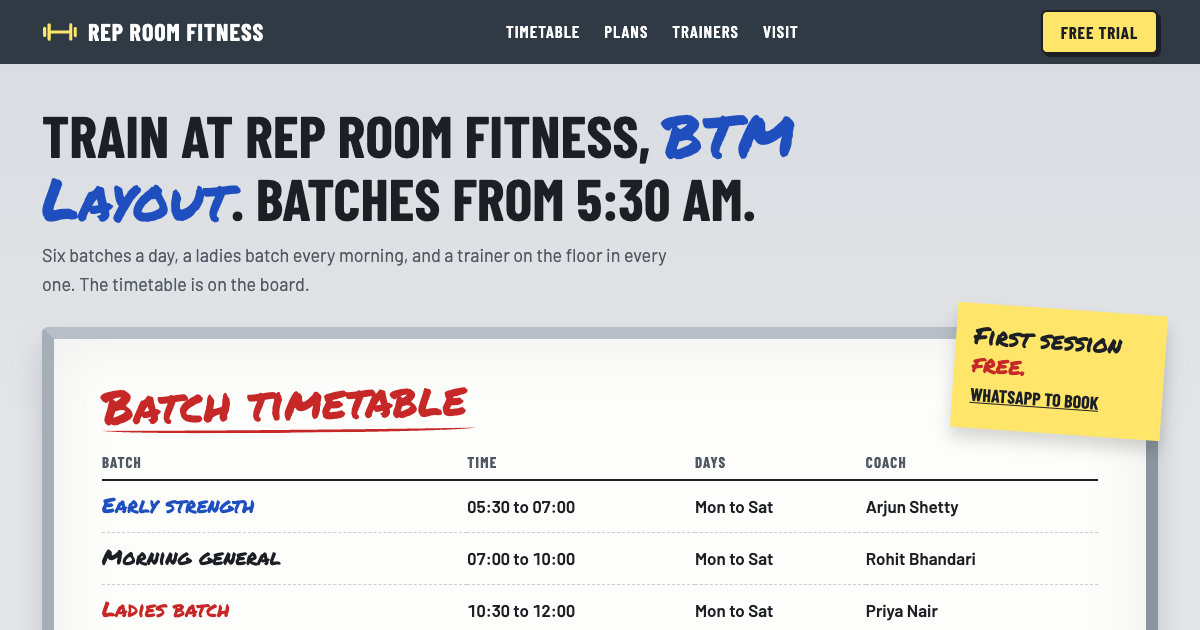This screenshot has height=630, width=1200.
Task: Click the Time column header
Action: tap(482, 463)
